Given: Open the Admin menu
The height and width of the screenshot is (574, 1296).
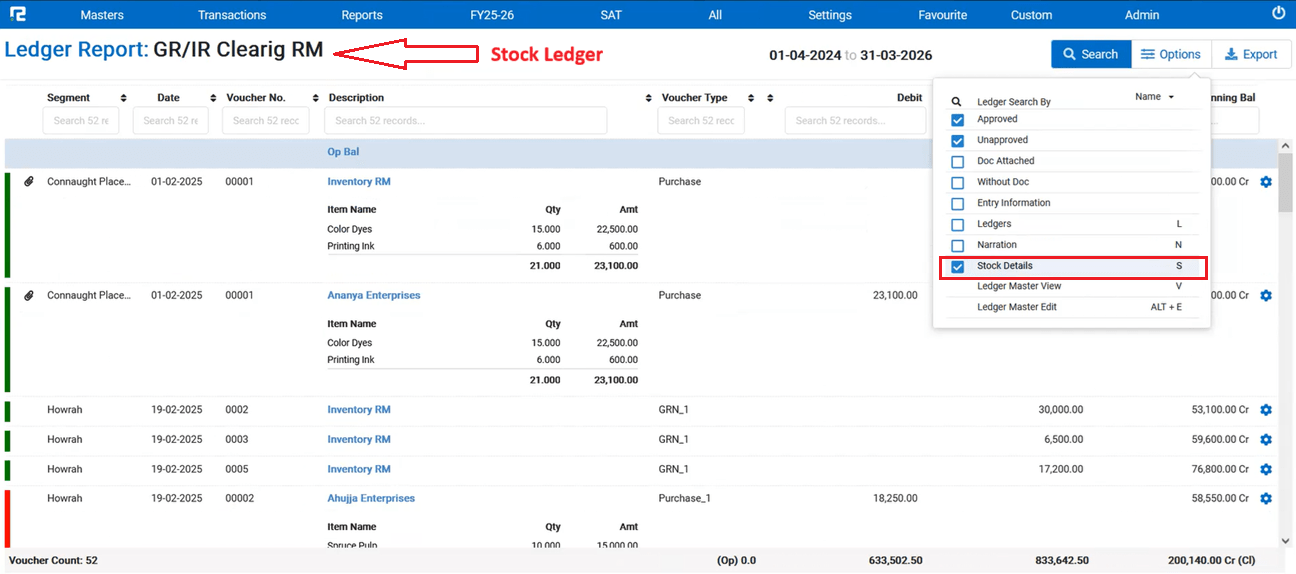Looking at the screenshot, I should tap(1142, 15).
